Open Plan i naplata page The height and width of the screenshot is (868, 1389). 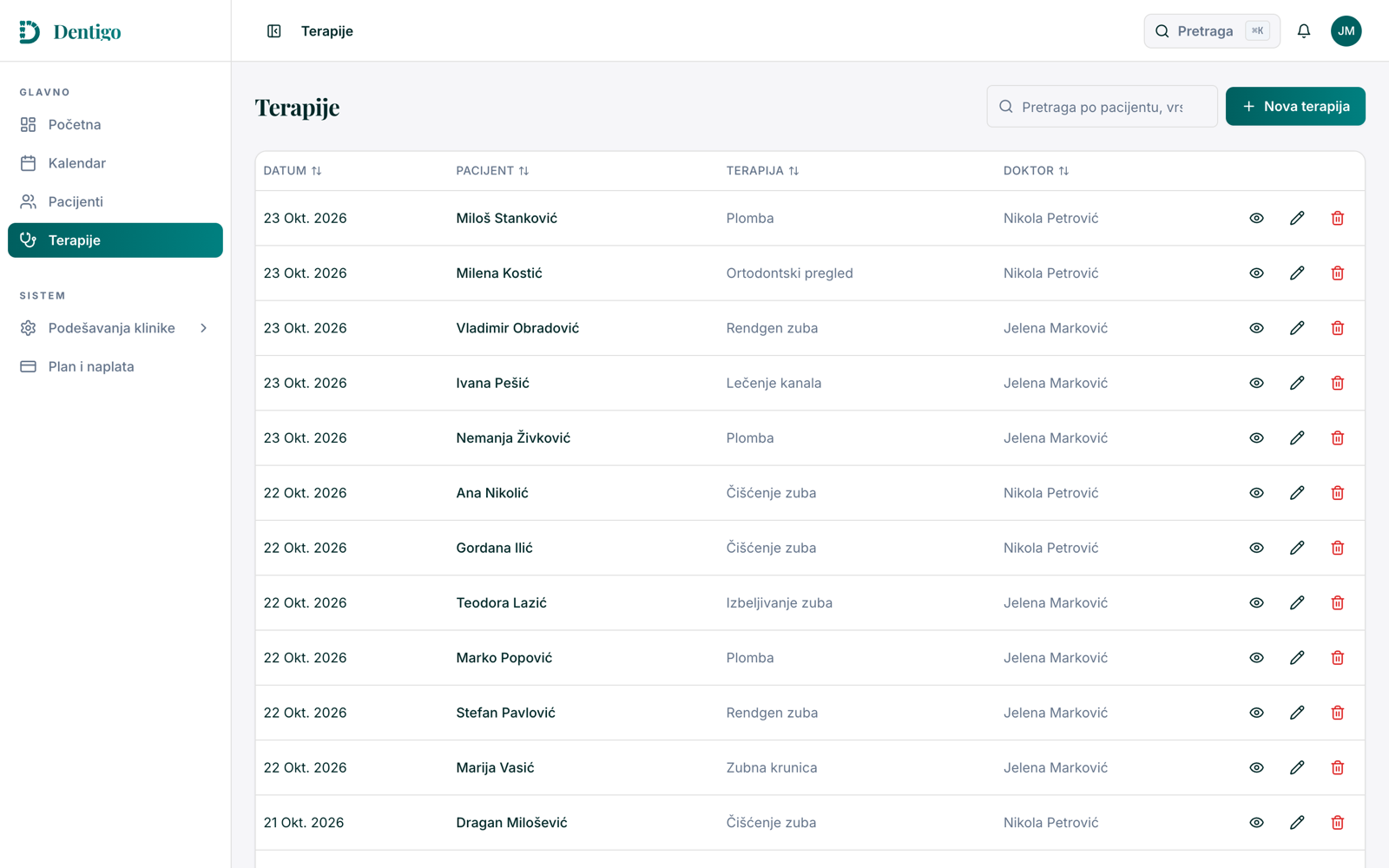tap(115, 366)
